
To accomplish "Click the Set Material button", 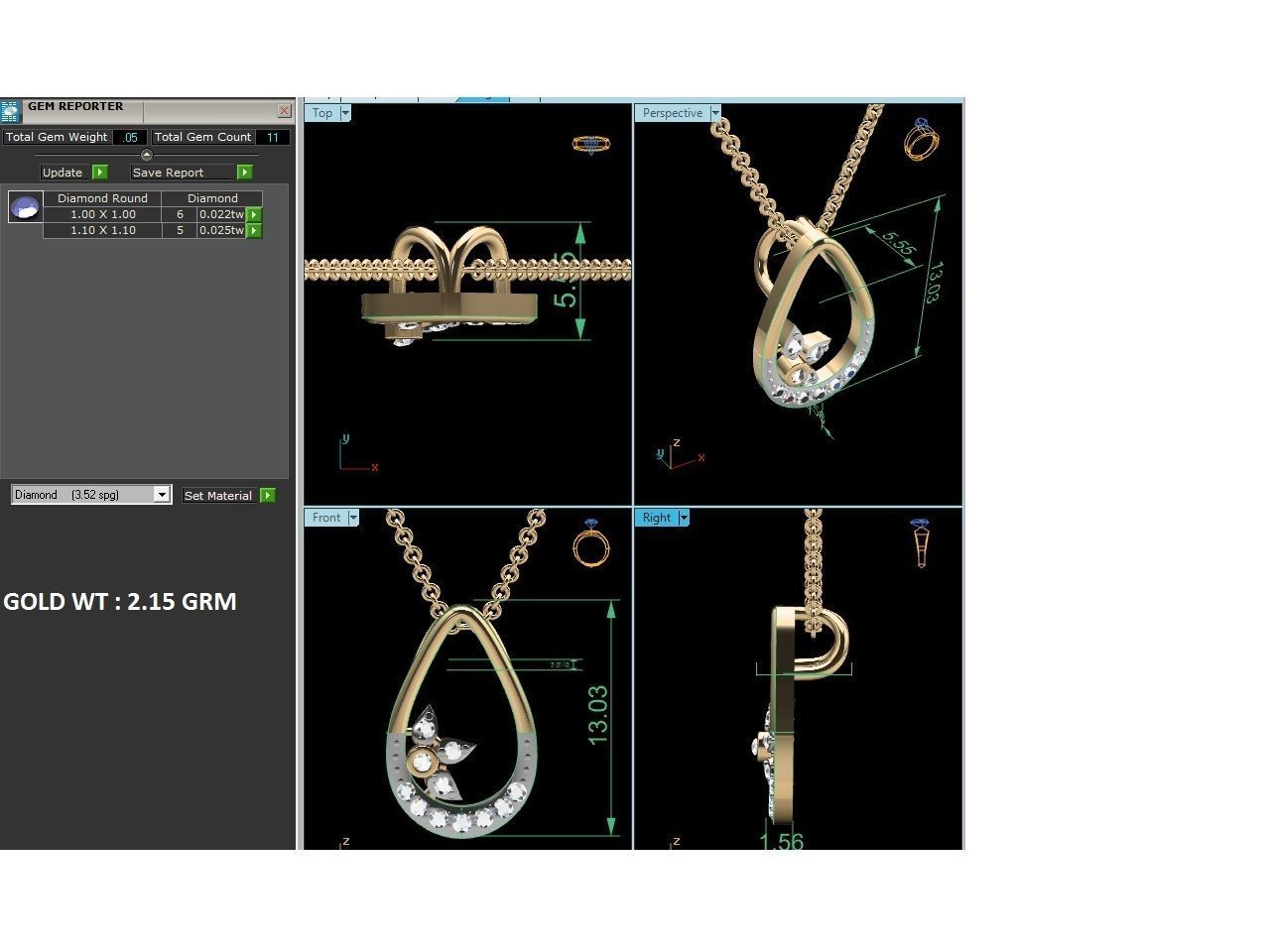I will click(x=218, y=495).
